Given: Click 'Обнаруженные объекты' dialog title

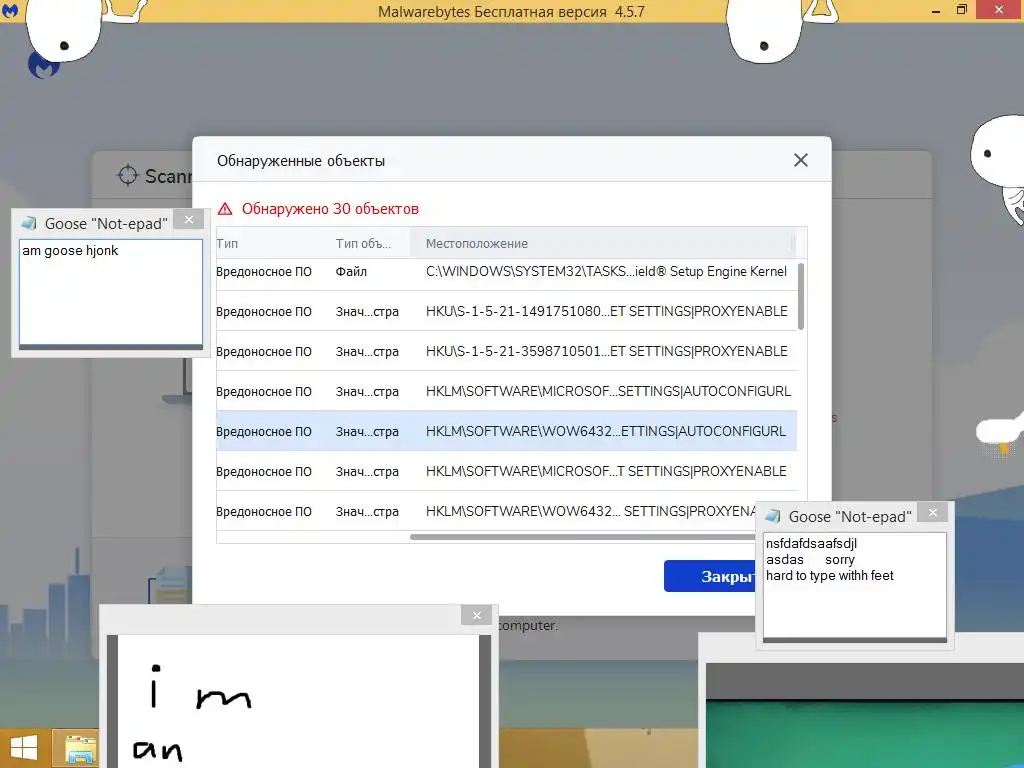Looking at the screenshot, I should tap(301, 161).
